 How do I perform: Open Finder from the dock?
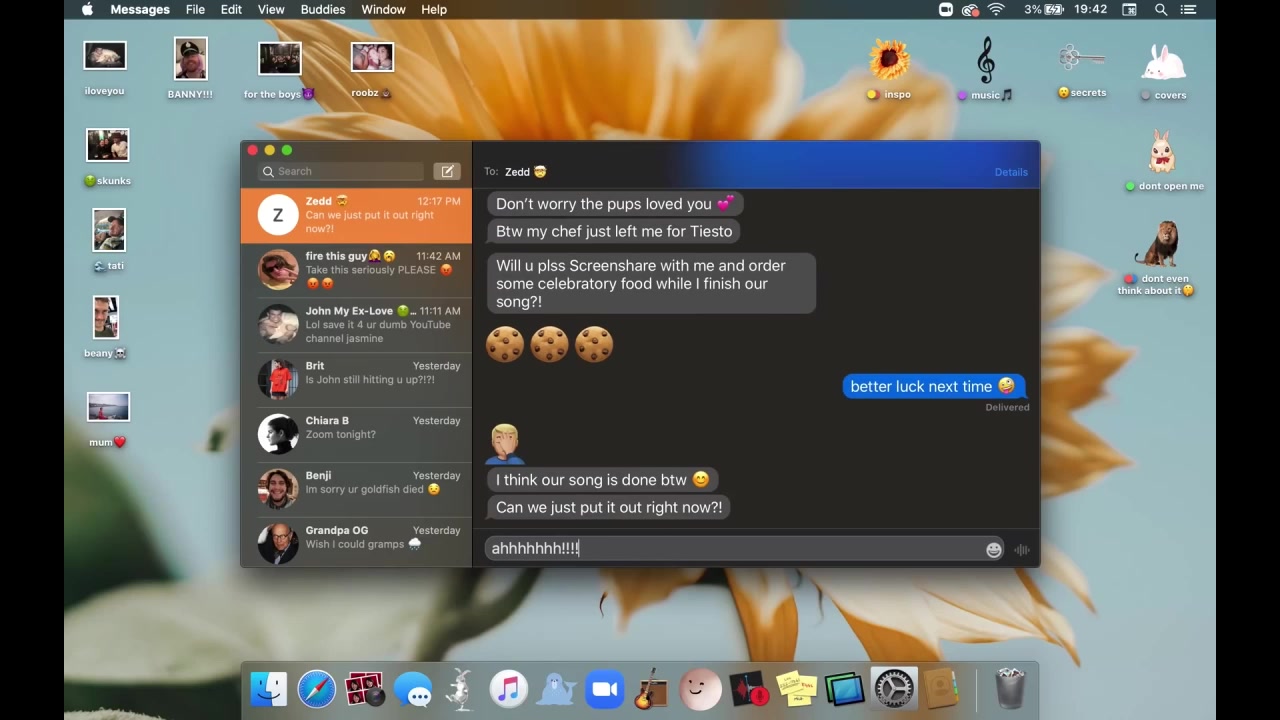268,689
